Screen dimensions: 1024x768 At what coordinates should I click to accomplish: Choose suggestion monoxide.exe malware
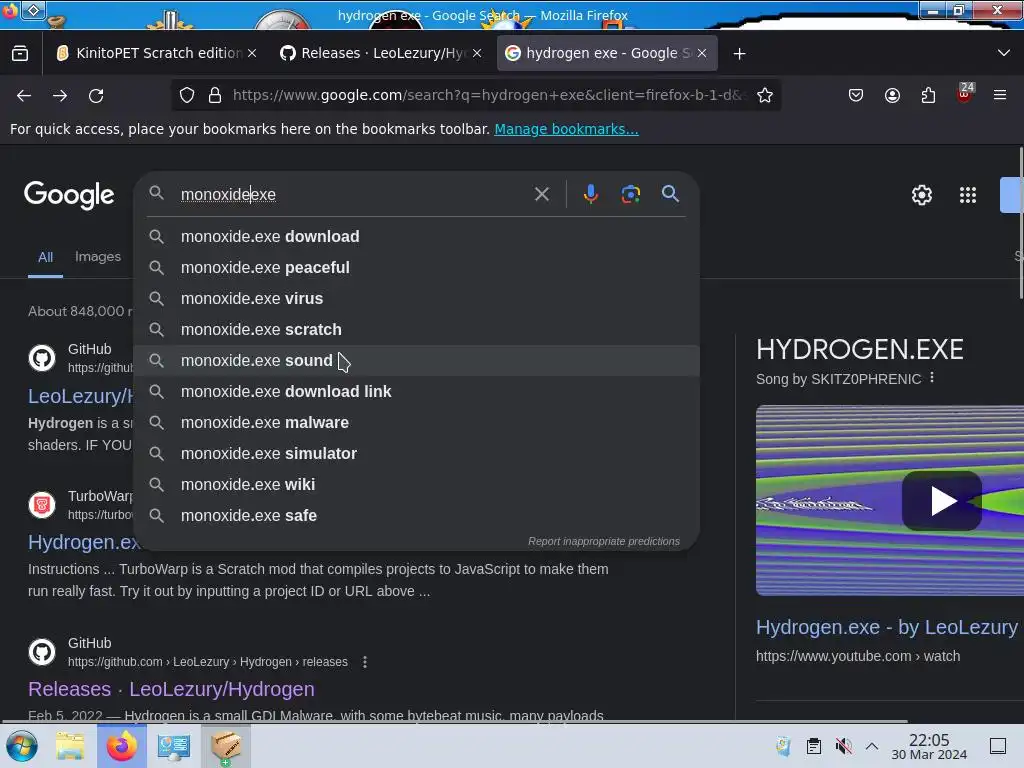point(417,423)
